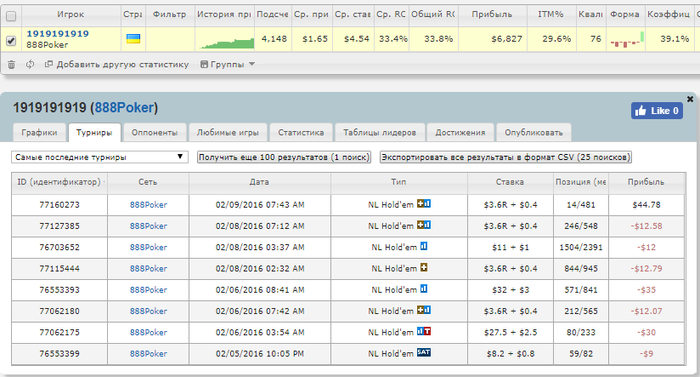Open the 1919191919 player name link
This screenshot has width=700, height=377.
(58, 34)
